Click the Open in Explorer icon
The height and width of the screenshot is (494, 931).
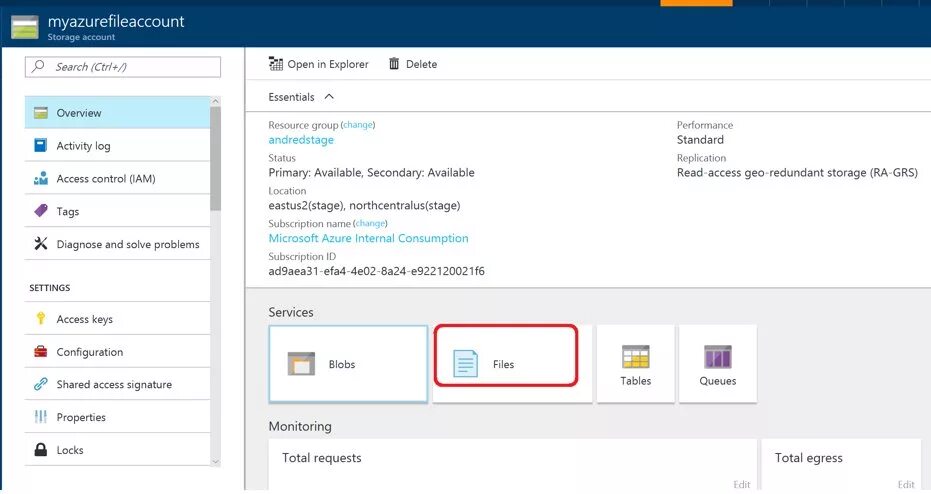click(x=276, y=64)
